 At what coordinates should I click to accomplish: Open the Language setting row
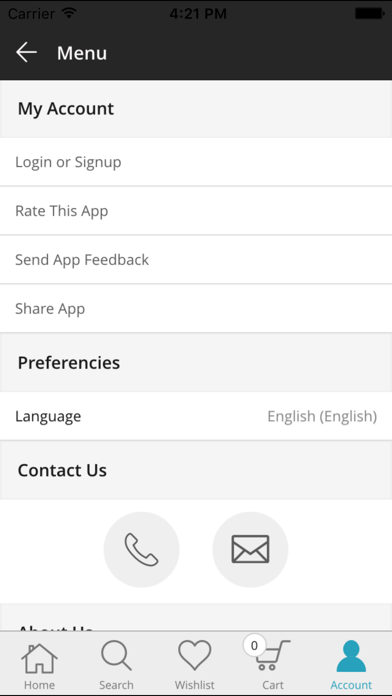pyautogui.click(x=196, y=416)
